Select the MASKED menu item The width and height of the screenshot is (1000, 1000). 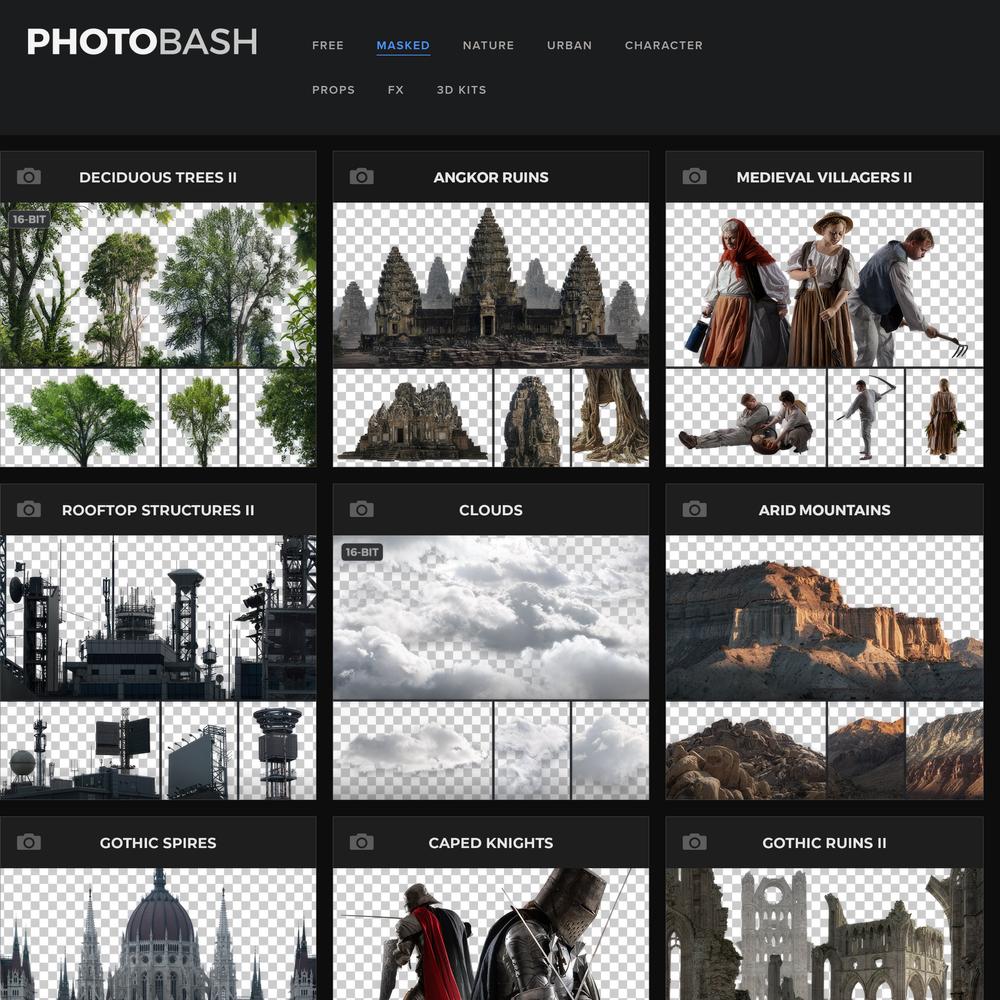pyautogui.click(x=403, y=45)
